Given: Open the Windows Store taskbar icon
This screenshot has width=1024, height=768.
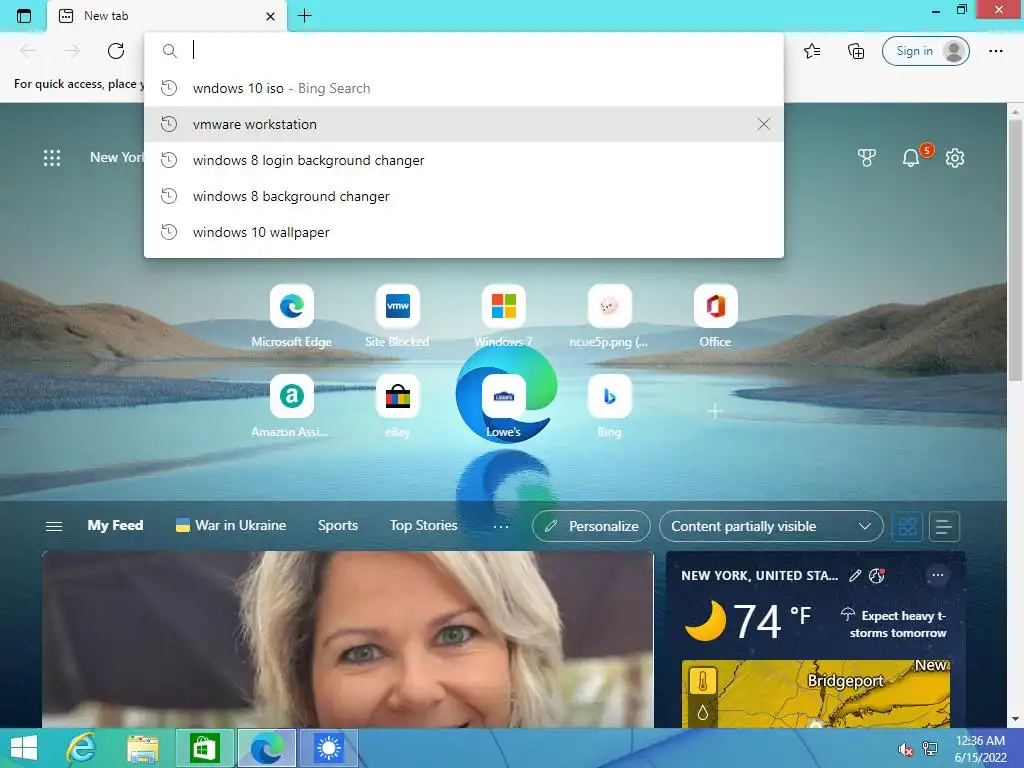Looking at the screenshot, I should (204, 748).
